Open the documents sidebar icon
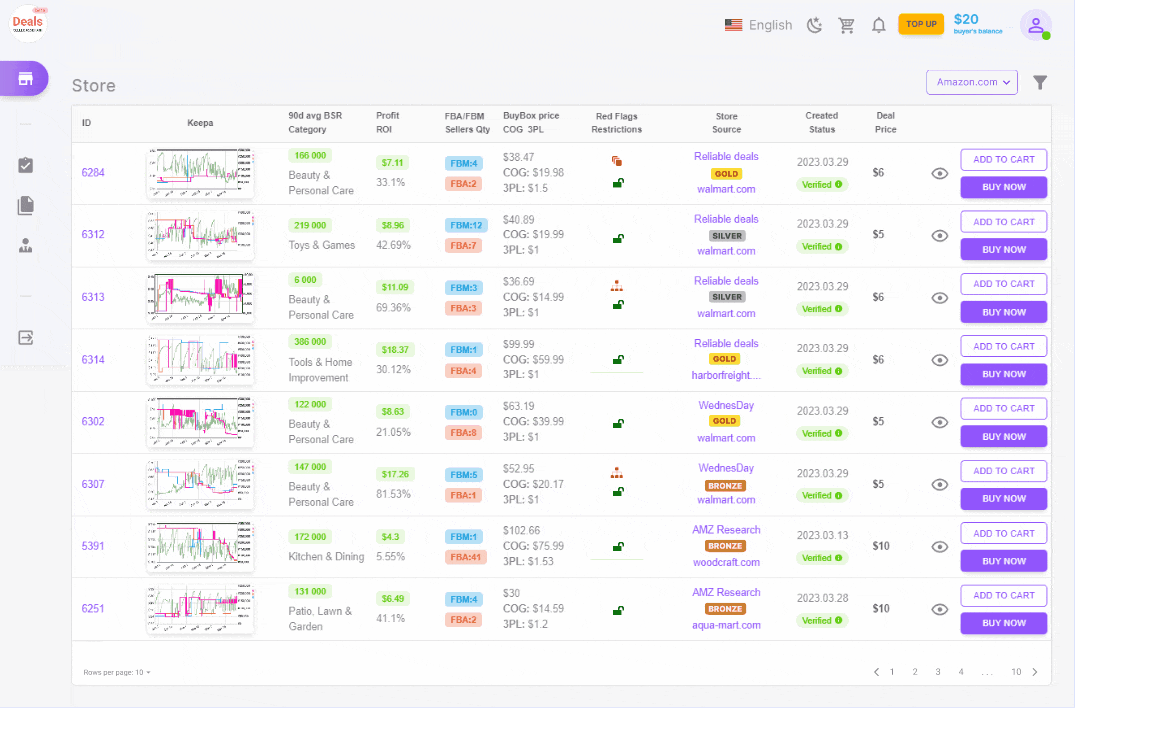 click(x=26, y=205)
